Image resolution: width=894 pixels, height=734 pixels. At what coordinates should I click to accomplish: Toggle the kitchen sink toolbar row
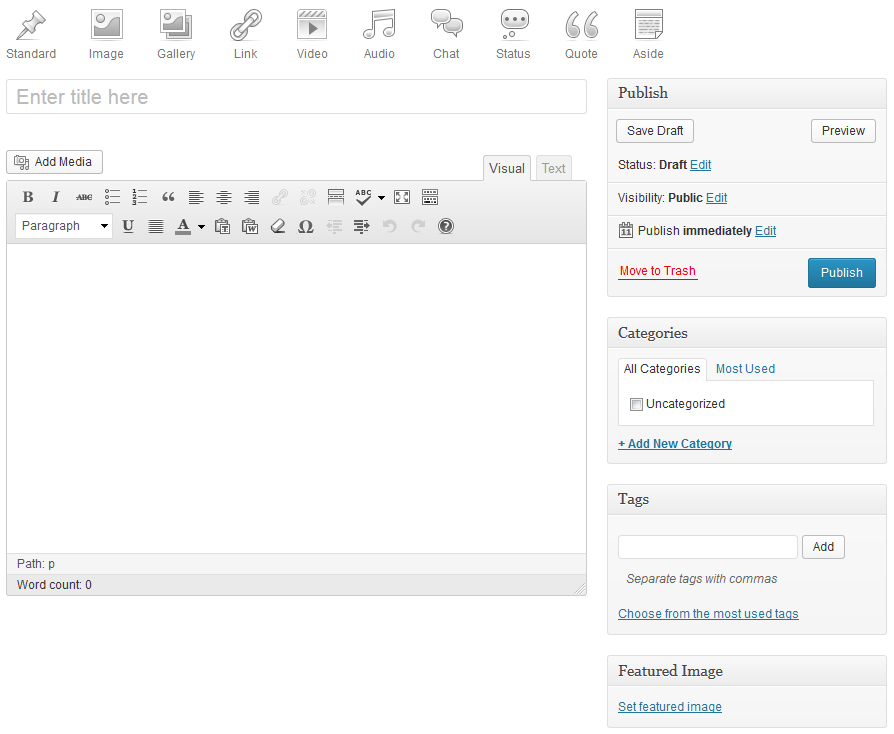(430, 197)
